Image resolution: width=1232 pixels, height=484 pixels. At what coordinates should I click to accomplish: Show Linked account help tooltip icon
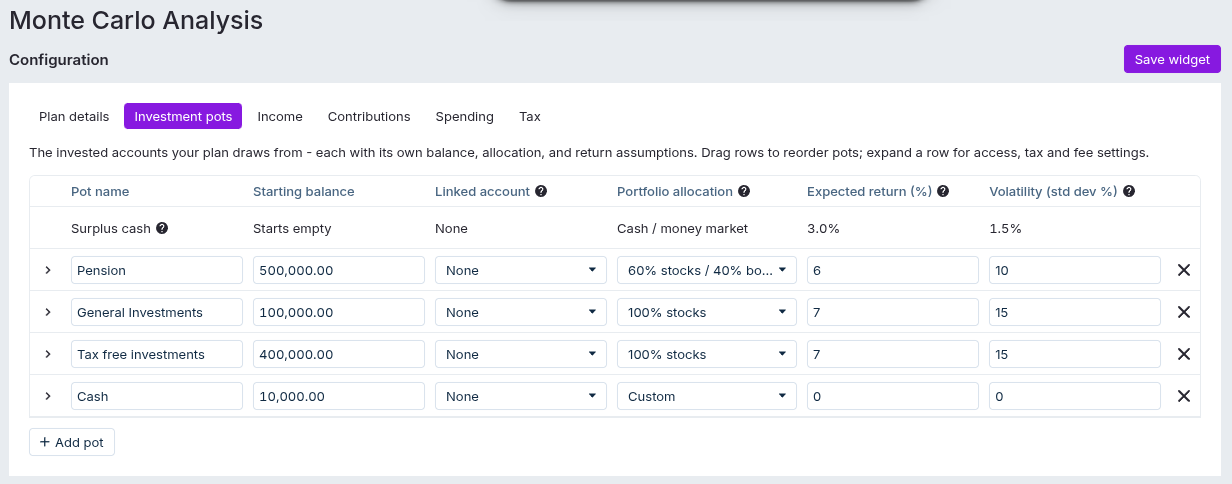click(541, 191)
